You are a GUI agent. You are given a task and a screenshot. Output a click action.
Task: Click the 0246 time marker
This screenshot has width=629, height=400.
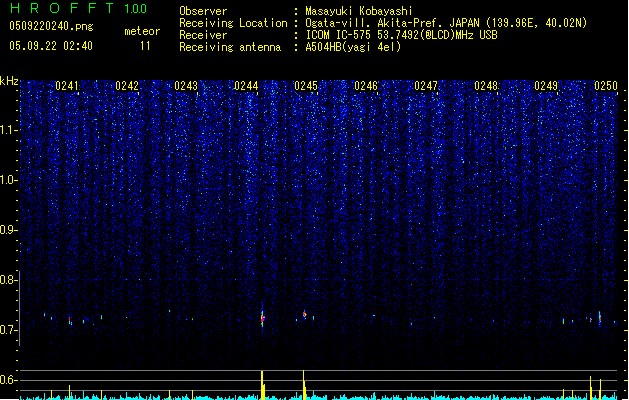pos(366,86)
